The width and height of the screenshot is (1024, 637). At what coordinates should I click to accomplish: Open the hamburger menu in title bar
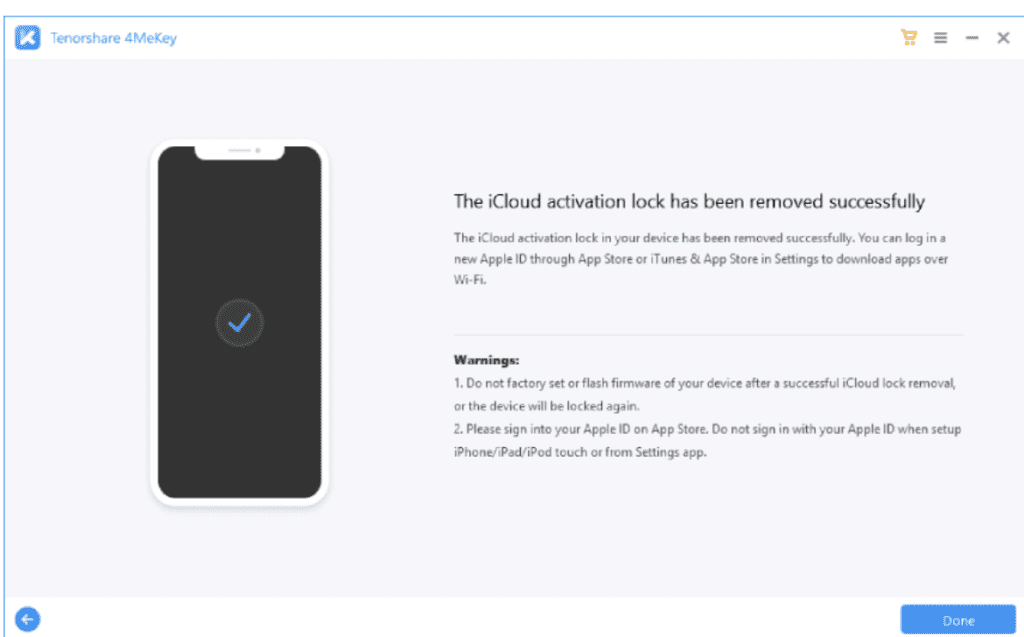(940, 38)
